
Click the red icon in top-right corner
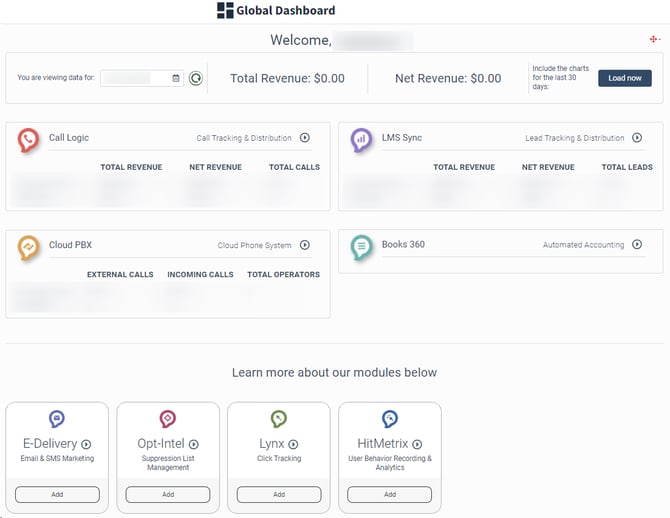pyautogui.click(x=654, y=39)
